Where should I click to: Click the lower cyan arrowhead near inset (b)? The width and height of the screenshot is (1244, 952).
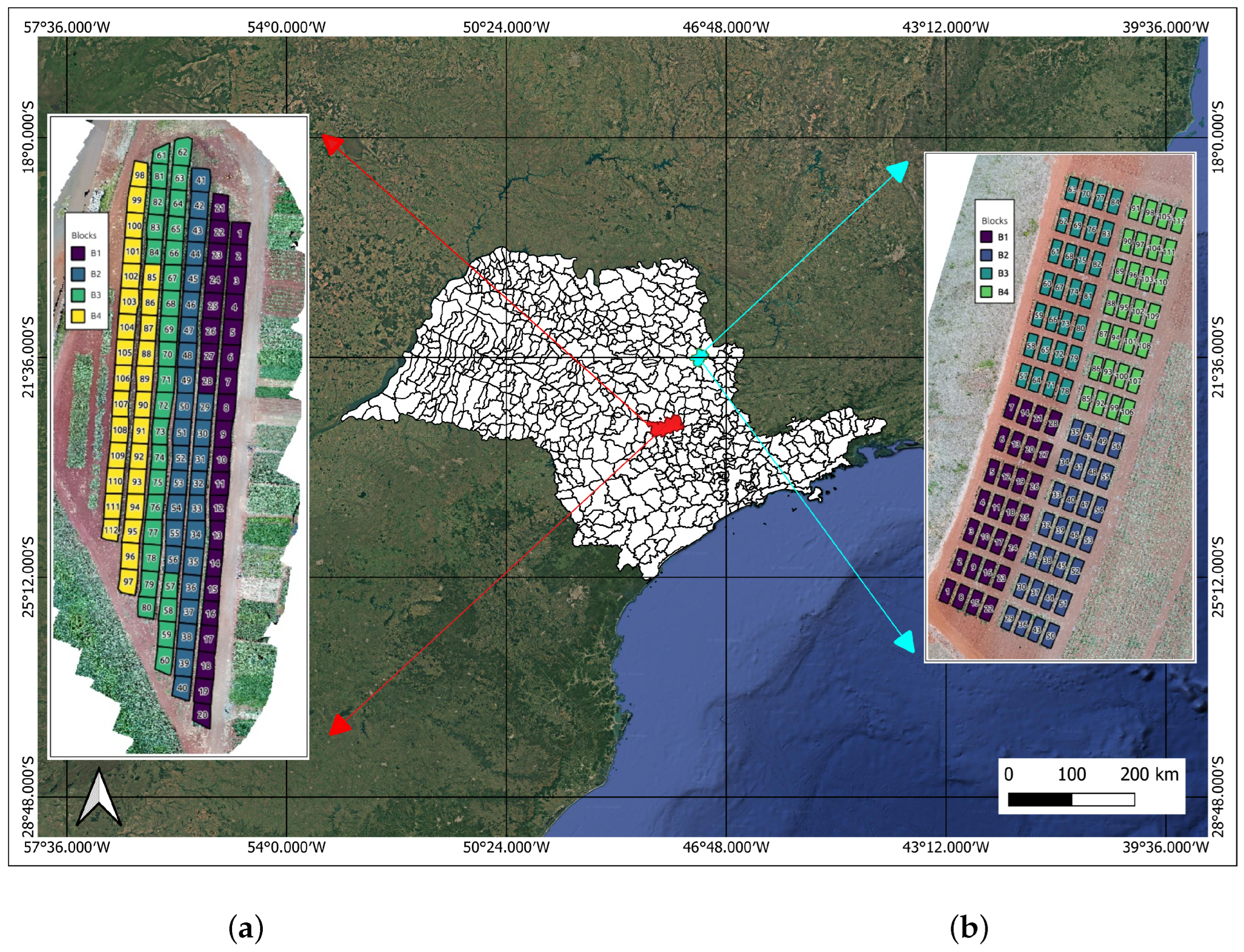tap(905, 642)
